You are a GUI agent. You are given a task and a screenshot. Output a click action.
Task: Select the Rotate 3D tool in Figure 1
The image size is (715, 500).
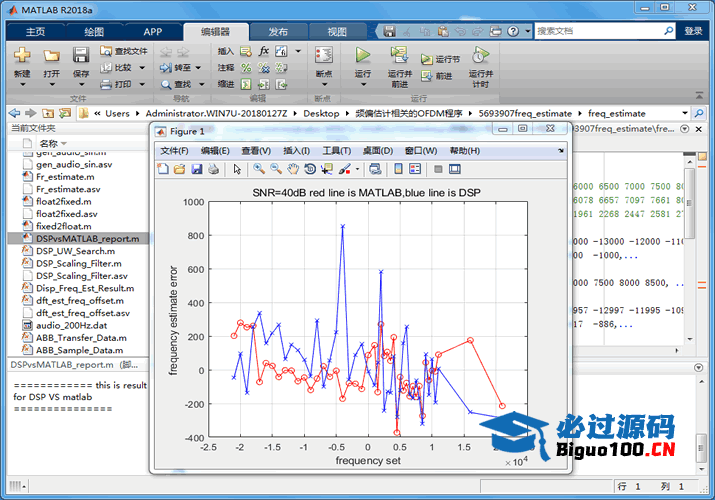click(310, 169)
